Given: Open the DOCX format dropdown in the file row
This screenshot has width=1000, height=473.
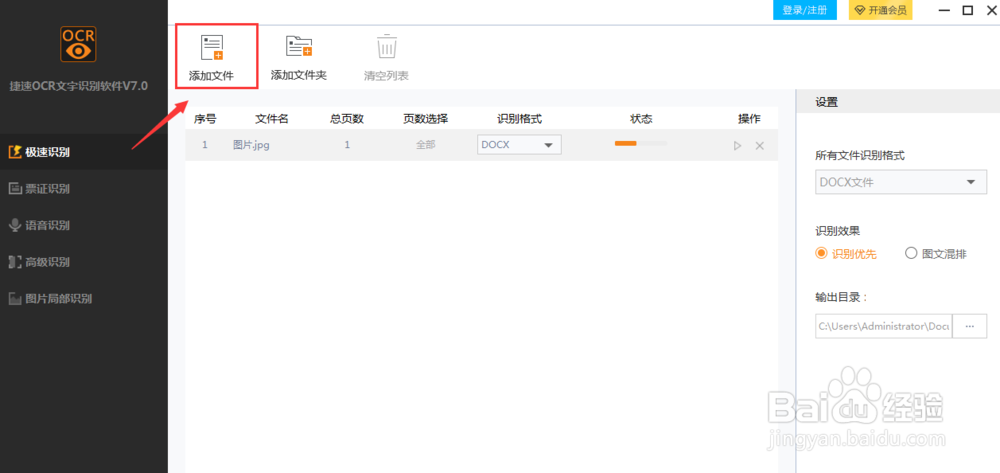Looking at the screenshot, I should [519, 145].
